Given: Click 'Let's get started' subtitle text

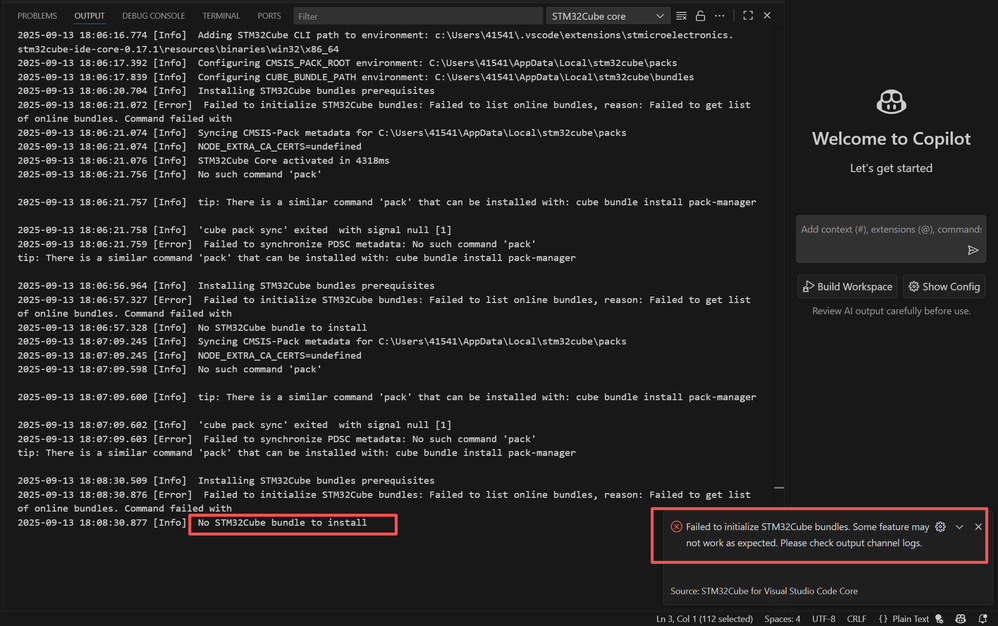Looking at the screenshot, I should 891,168.
